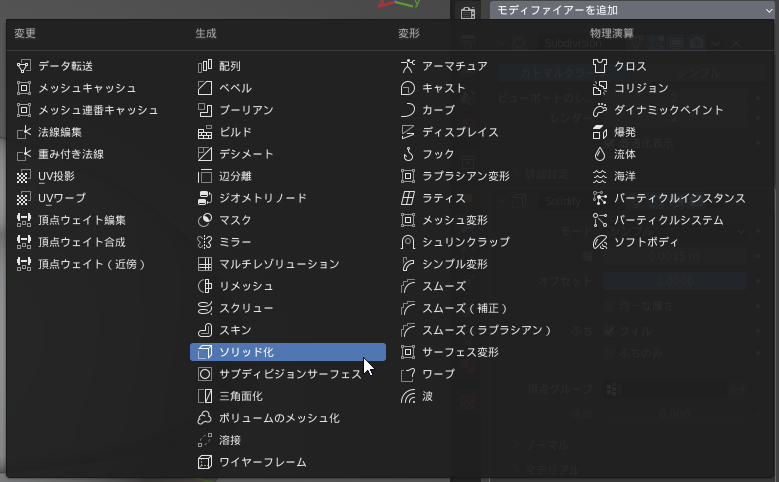
Task: Click the Boolean (ブーリアン) modifier icon
Action: (205, 110)
